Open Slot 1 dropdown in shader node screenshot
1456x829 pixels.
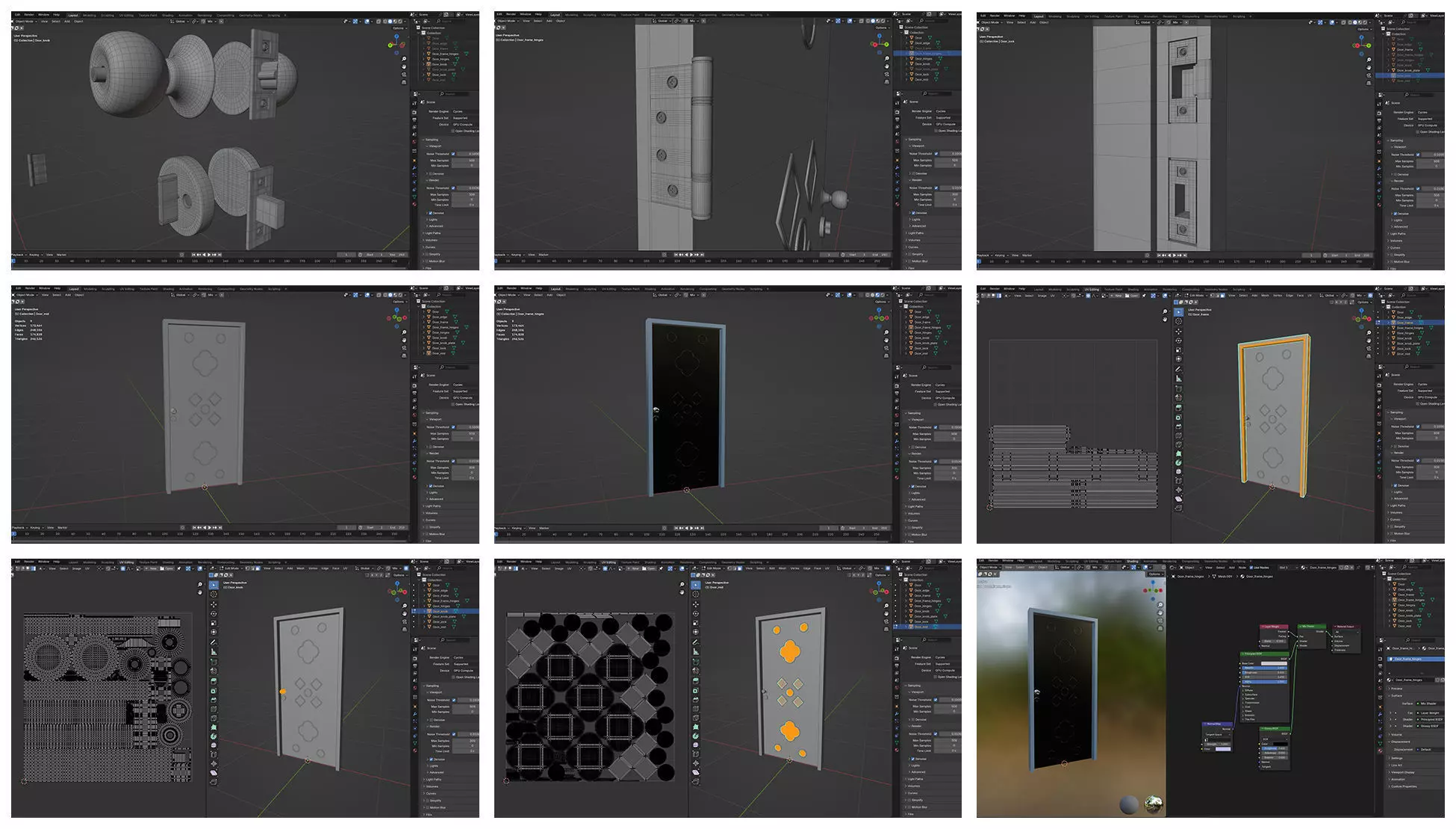point(1288,568)
